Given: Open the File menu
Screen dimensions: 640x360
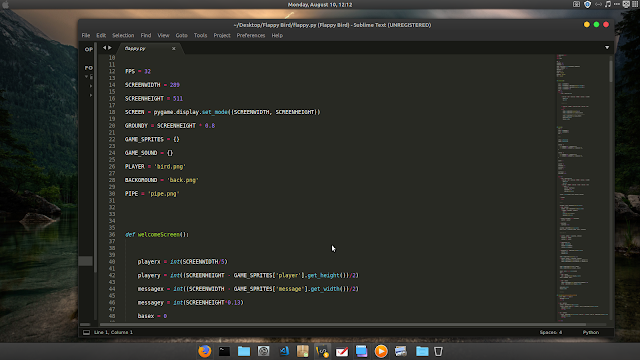Looking at the screenshot, I should click(x=86, y=36).
